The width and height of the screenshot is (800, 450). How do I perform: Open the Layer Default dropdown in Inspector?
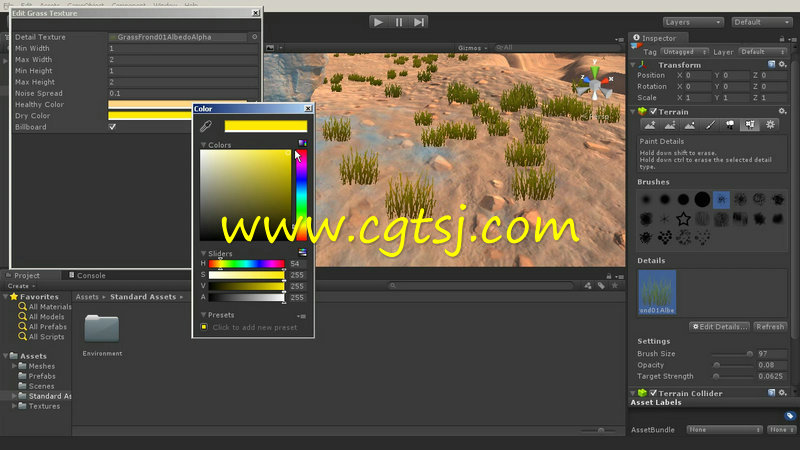[762, 52]
